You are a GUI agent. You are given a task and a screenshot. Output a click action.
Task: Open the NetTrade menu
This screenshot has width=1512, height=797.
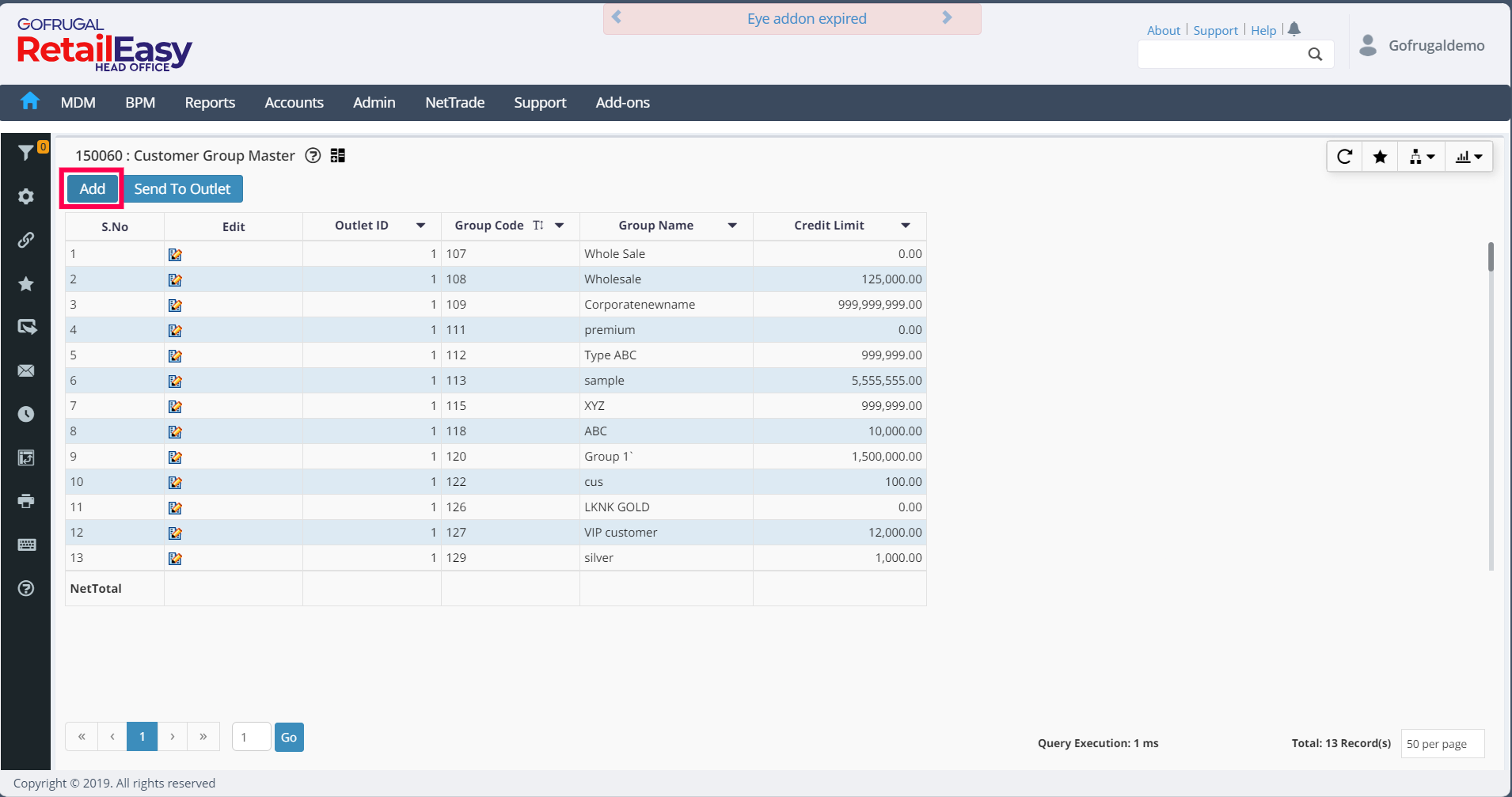click(x=455, y=102)
